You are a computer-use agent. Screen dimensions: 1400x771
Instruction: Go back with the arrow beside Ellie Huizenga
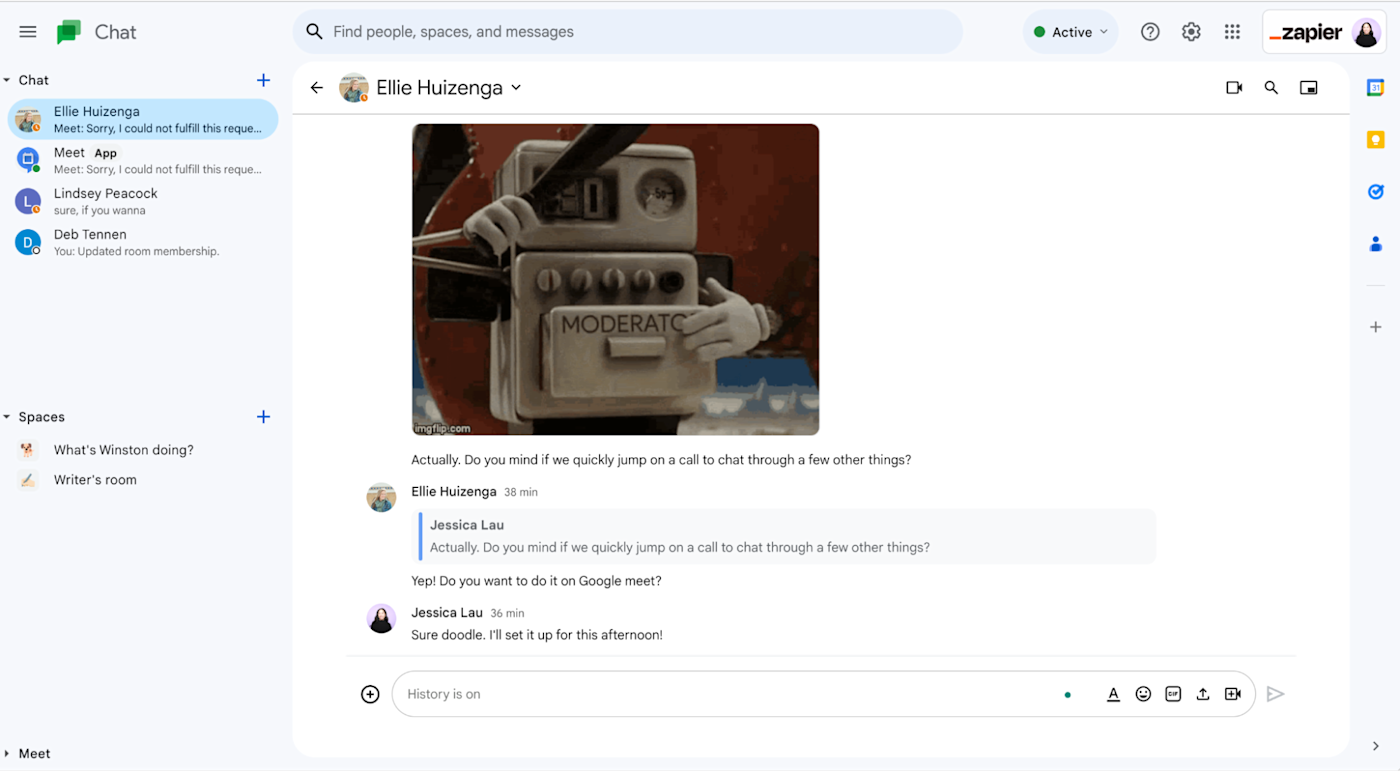click(x=317, y=88)
